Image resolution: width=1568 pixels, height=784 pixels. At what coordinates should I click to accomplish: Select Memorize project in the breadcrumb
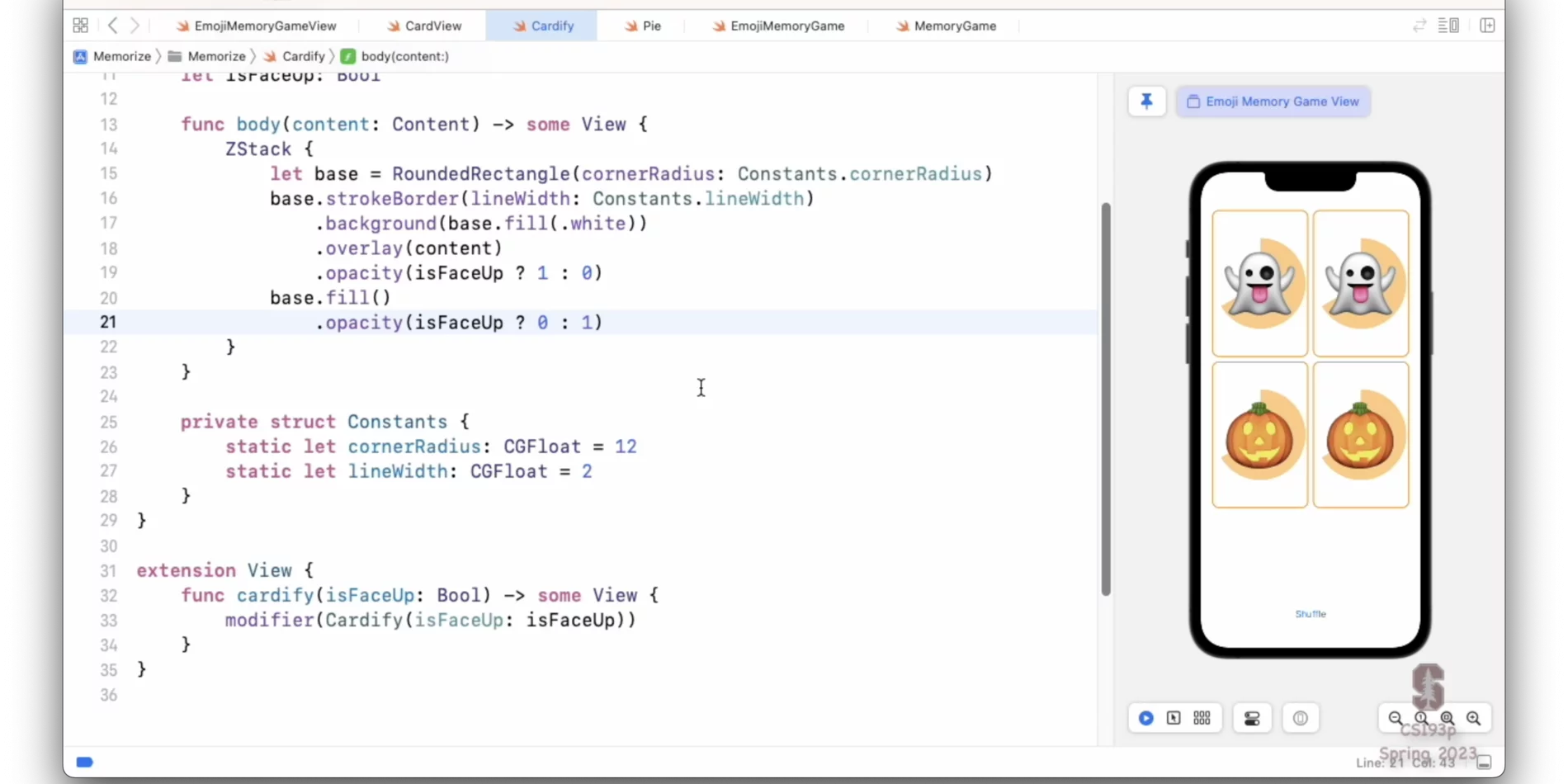(112, 56)
